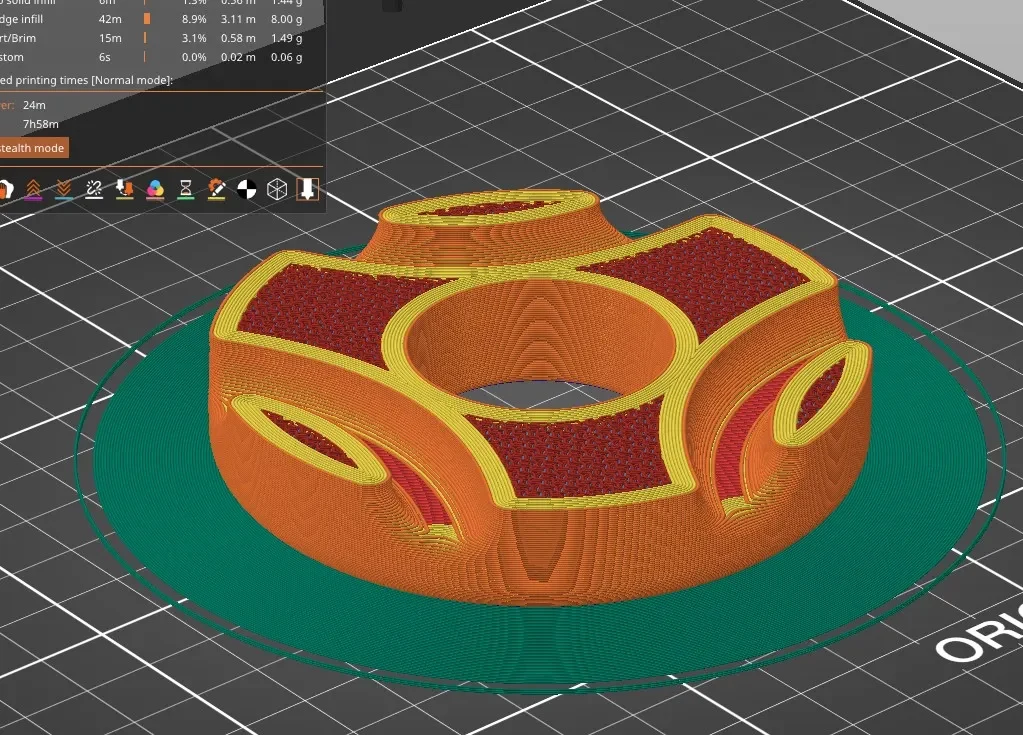Toggle Retractions visibility (purple up chevrons icon)
The image size is (1023, 735).
(33, 189)
